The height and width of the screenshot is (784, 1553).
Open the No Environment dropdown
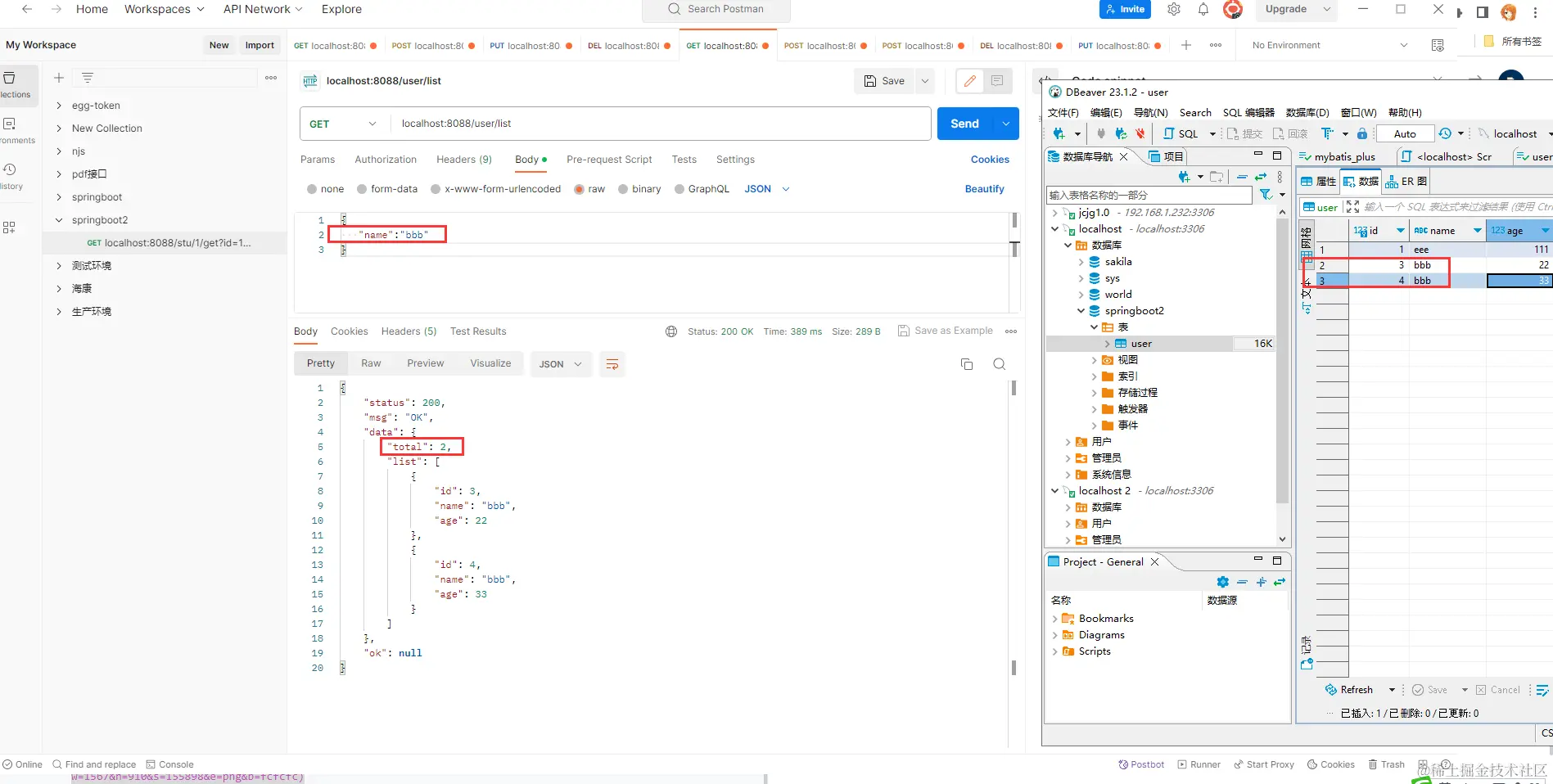tap(1330, 45)
